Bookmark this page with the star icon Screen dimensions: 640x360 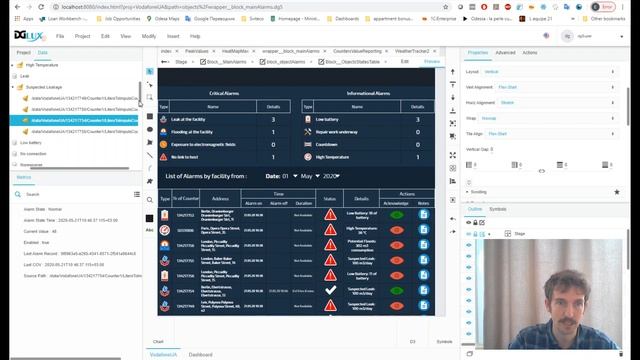click(x=445, y=7)
